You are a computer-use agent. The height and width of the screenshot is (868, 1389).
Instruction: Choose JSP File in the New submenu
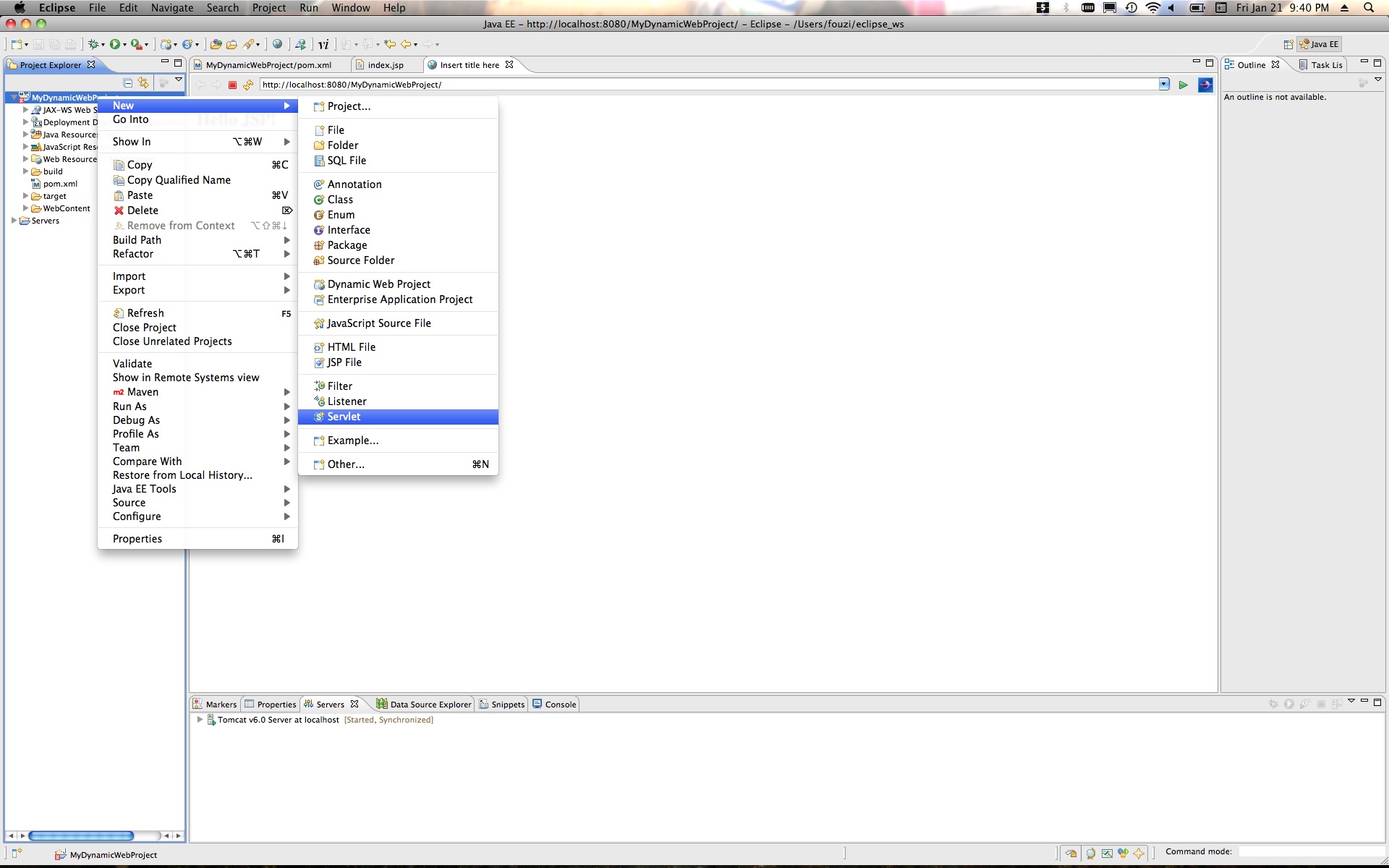click(398, 362)
